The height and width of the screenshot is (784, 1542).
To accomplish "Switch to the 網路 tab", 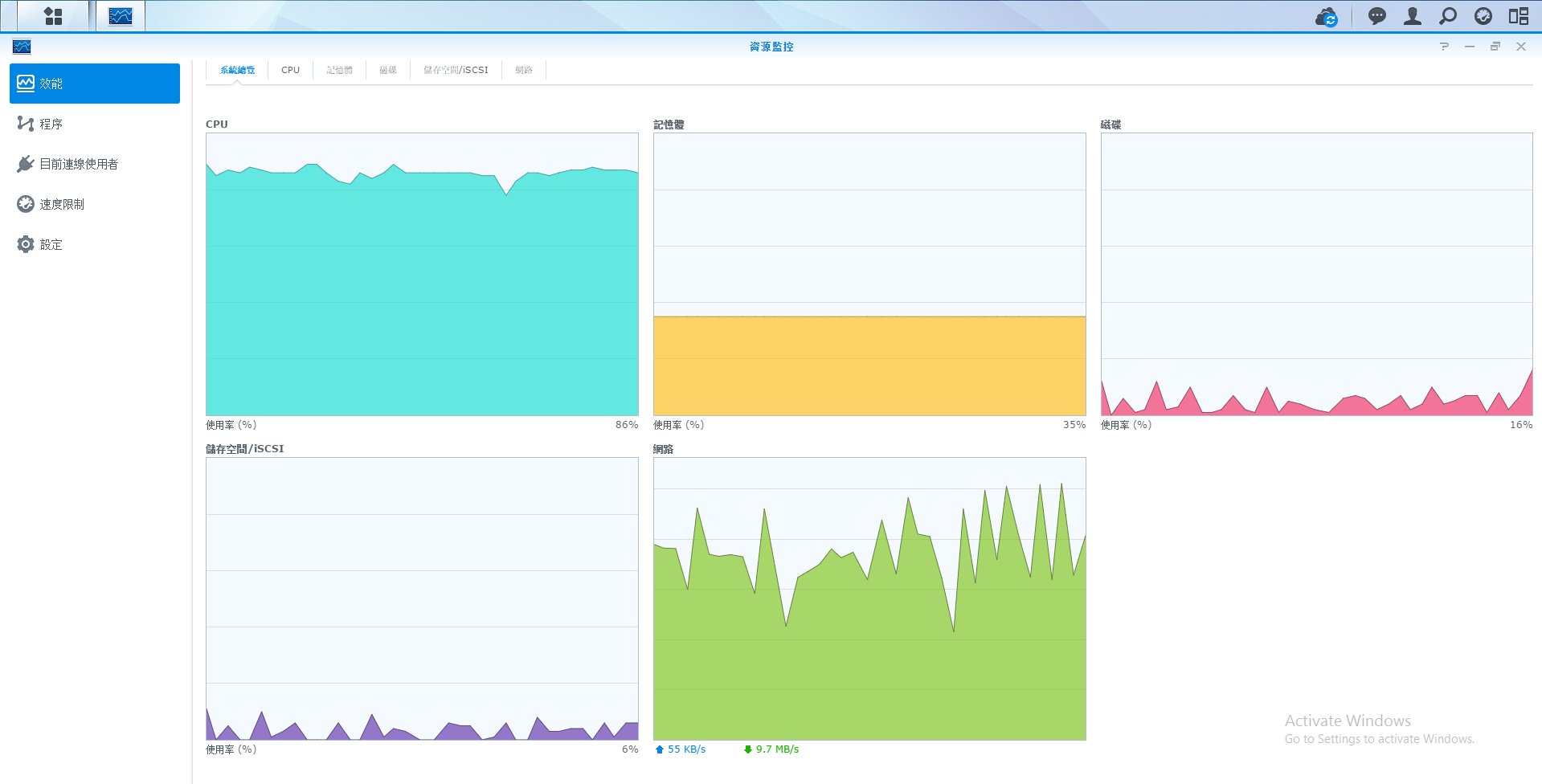I will [524, 70].
